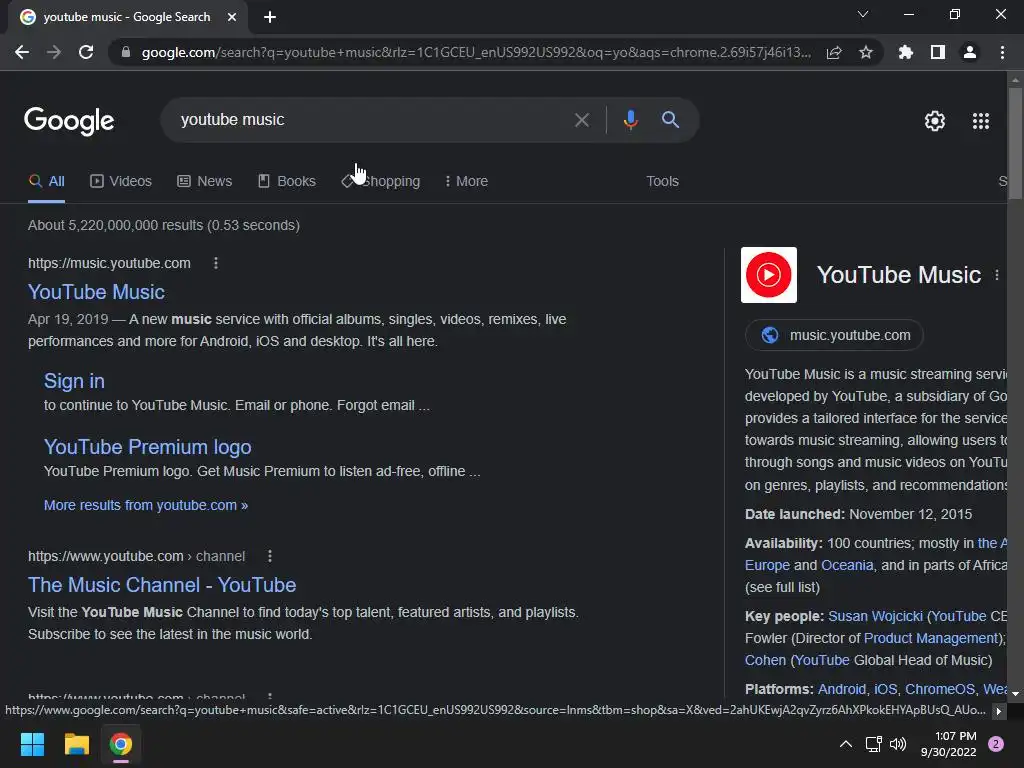Open the Google apps grid

coord(981,121)
